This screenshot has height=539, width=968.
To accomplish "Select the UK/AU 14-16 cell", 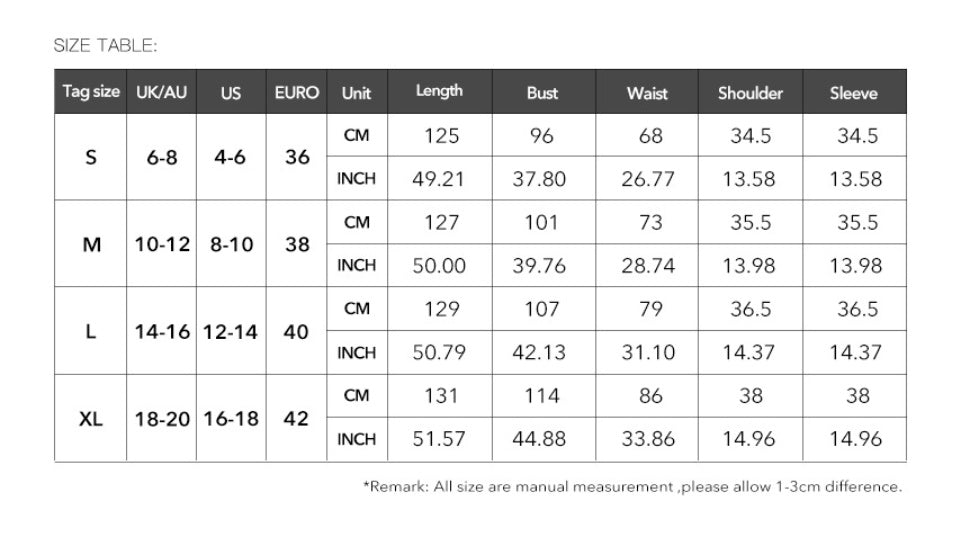I will point(161,331).
